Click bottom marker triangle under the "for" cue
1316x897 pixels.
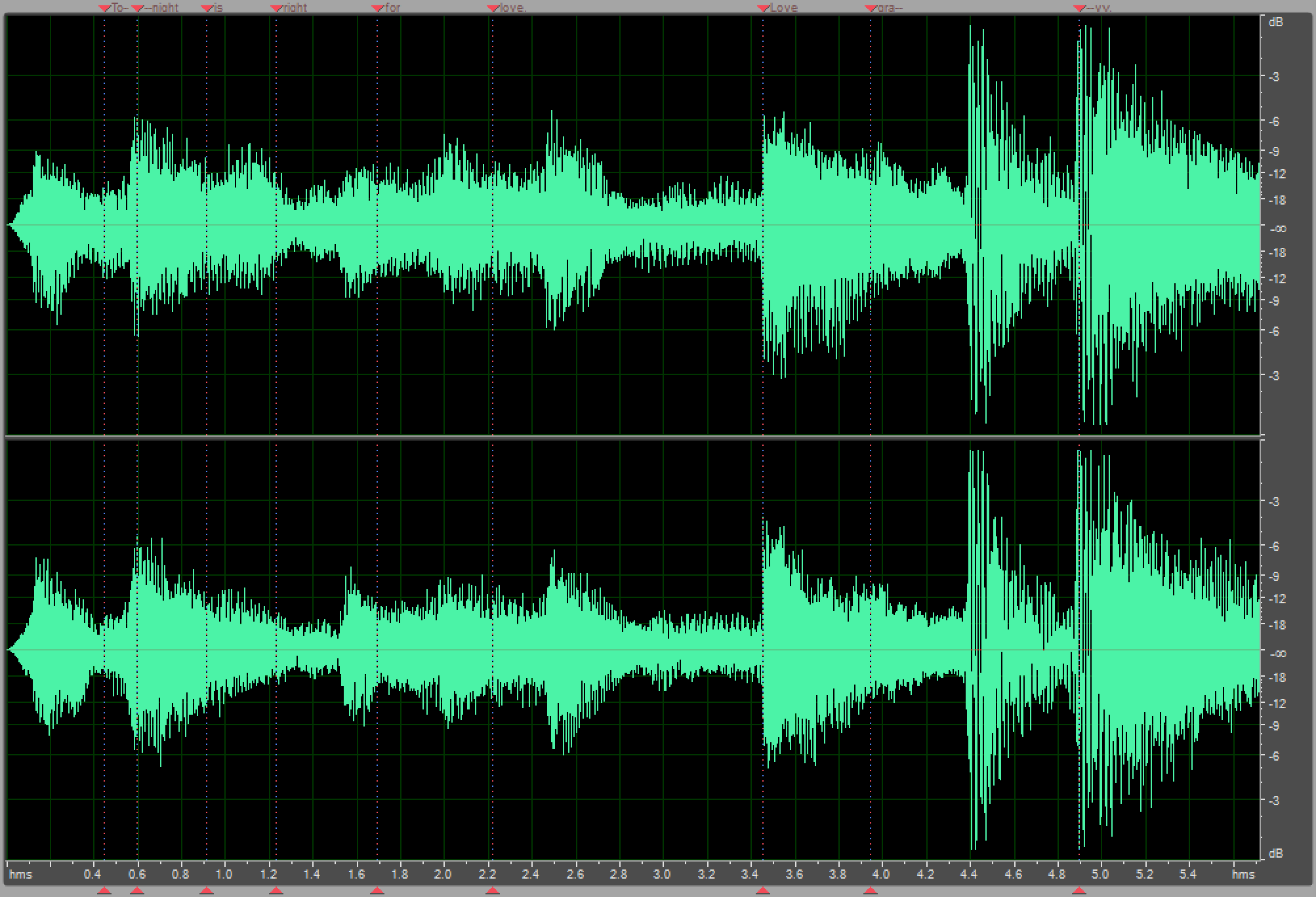[377, 890]
